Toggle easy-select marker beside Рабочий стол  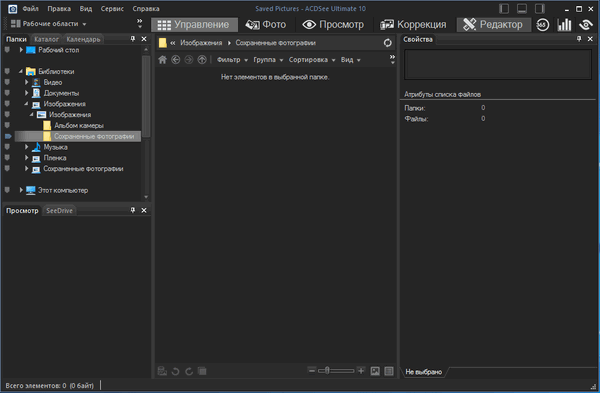click(x=7, y=50)
